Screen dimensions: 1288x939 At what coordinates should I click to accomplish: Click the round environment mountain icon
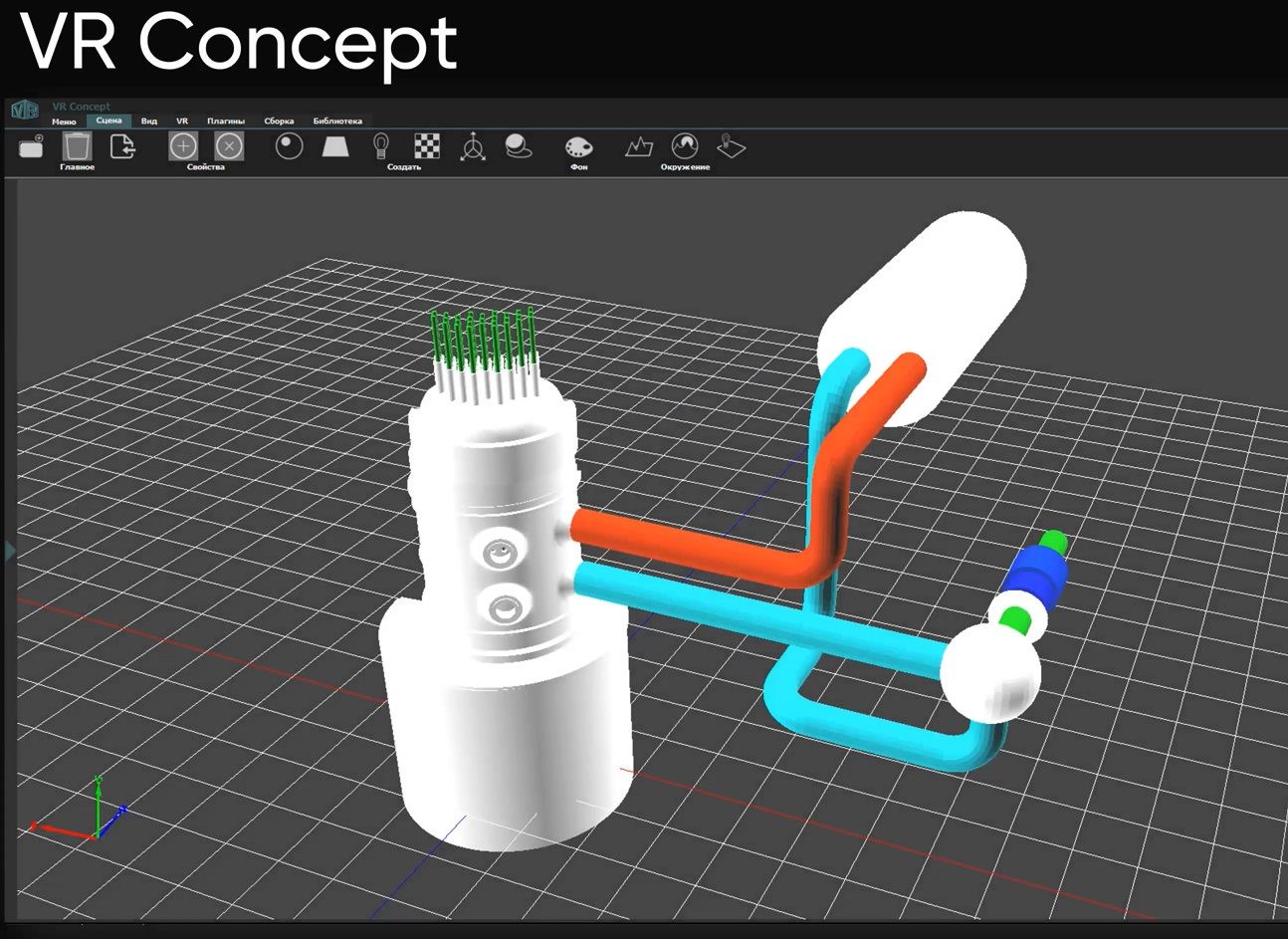(685, 146)
